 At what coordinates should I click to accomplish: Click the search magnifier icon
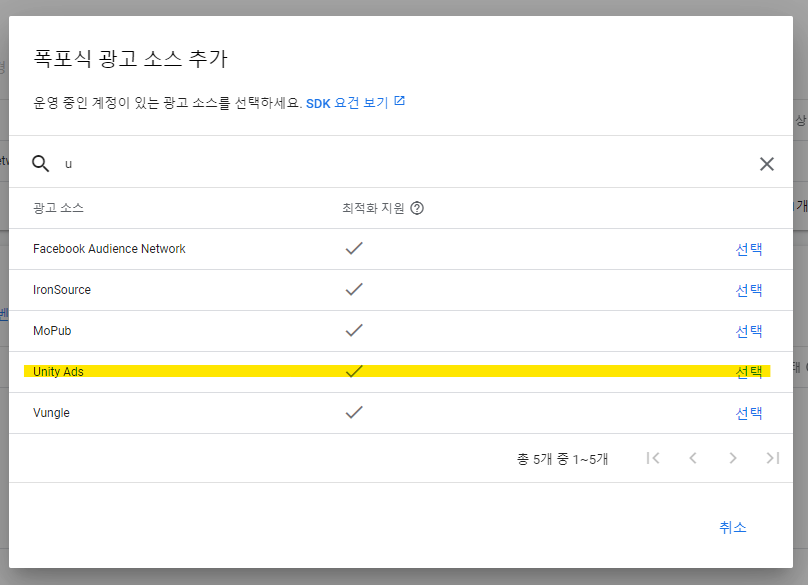click(41, 163)
